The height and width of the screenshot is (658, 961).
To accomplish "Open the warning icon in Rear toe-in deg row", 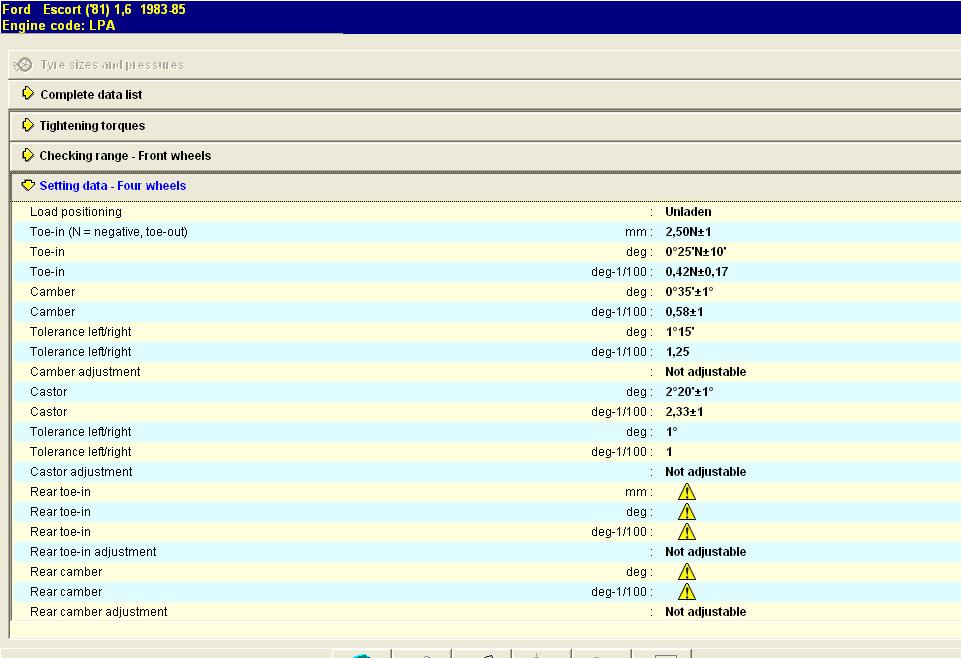I will click(686, 512).
